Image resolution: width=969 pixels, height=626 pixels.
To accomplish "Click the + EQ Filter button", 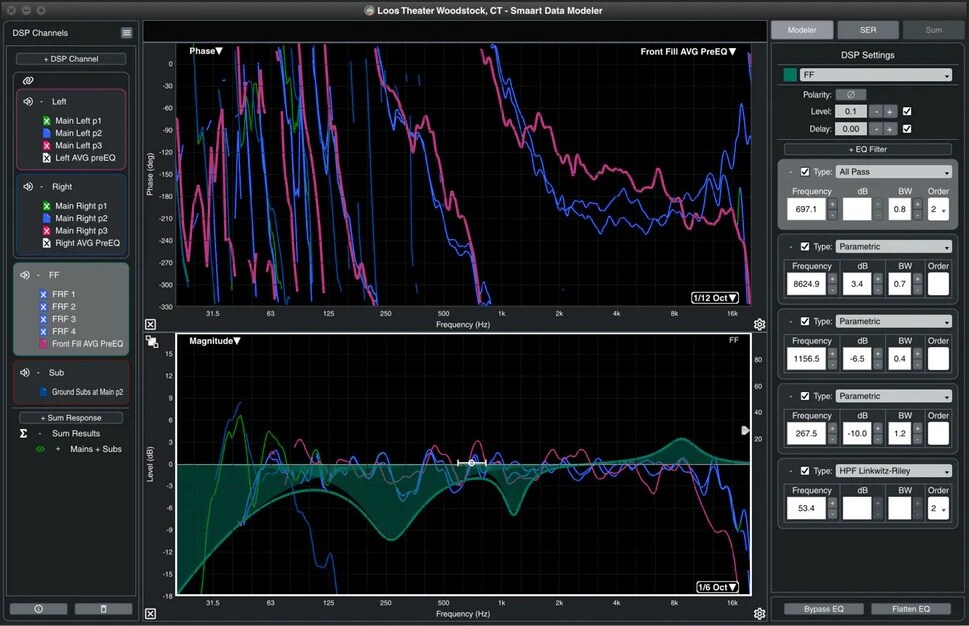I will 868,149.
